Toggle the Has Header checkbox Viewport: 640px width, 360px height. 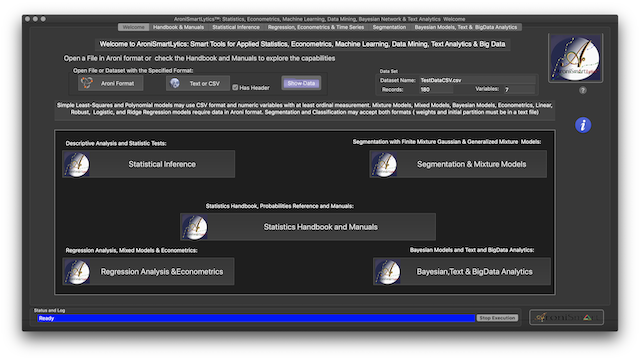[x=235, y=87]
